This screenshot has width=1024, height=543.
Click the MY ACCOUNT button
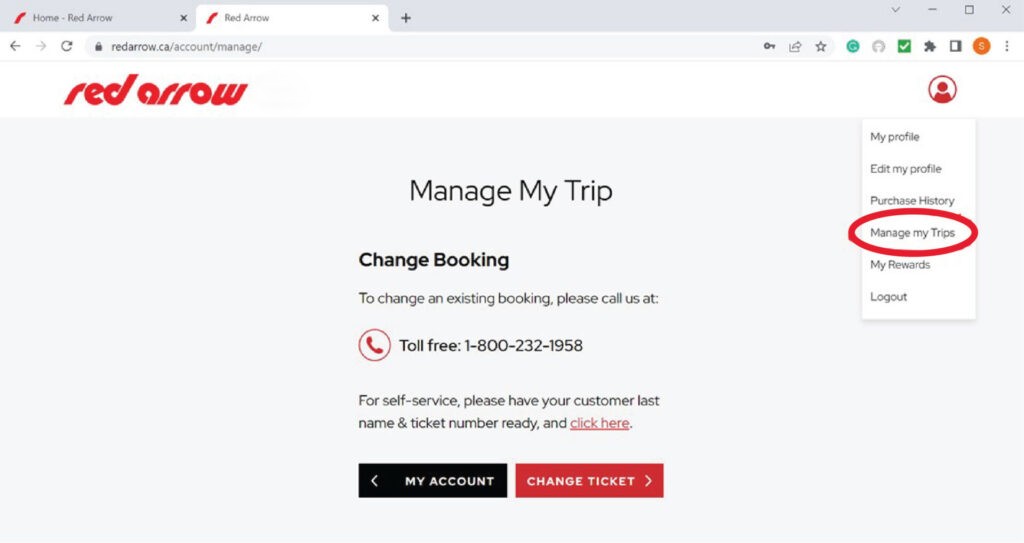(433, 481)
